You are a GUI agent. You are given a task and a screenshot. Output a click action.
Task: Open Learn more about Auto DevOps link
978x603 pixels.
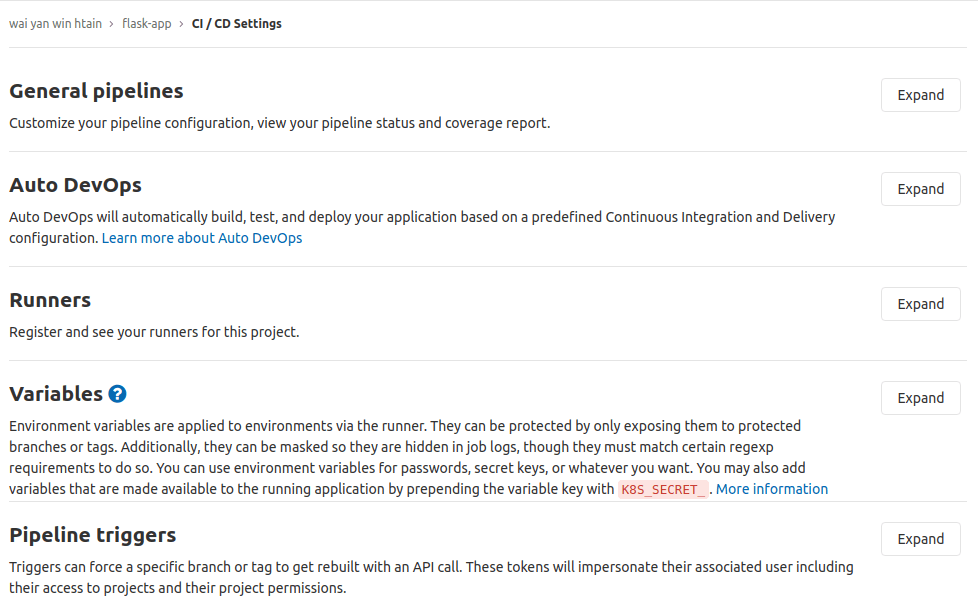tap(202, 238)
